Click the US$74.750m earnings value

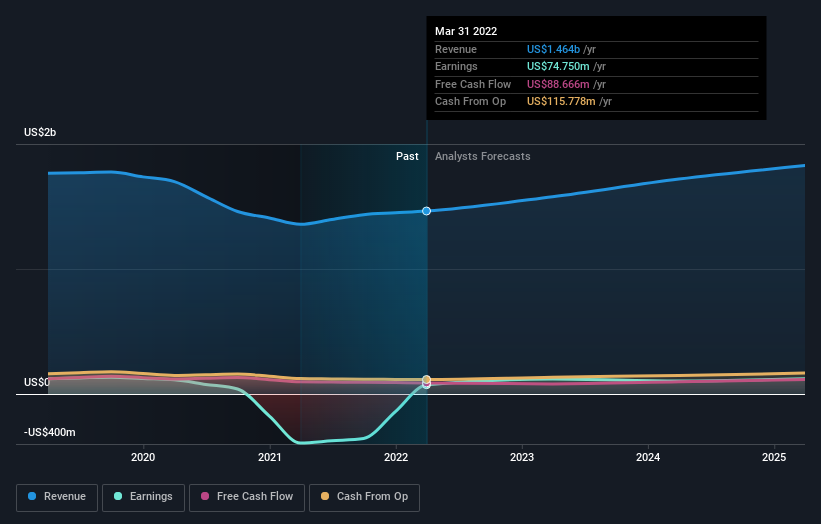click(558, 66)
